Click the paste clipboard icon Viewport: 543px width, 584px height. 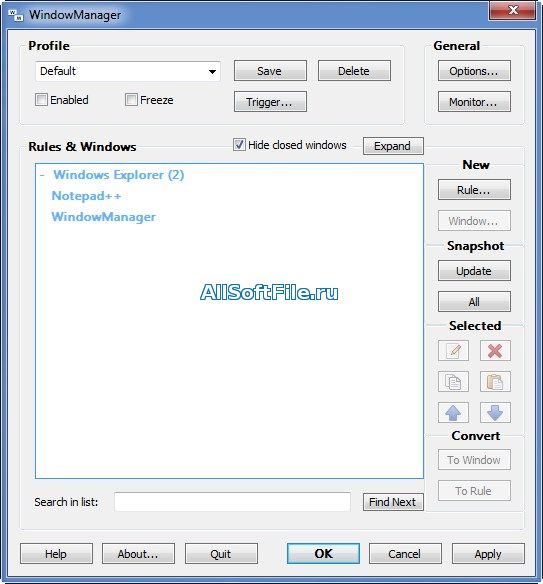tap(495, 381)
